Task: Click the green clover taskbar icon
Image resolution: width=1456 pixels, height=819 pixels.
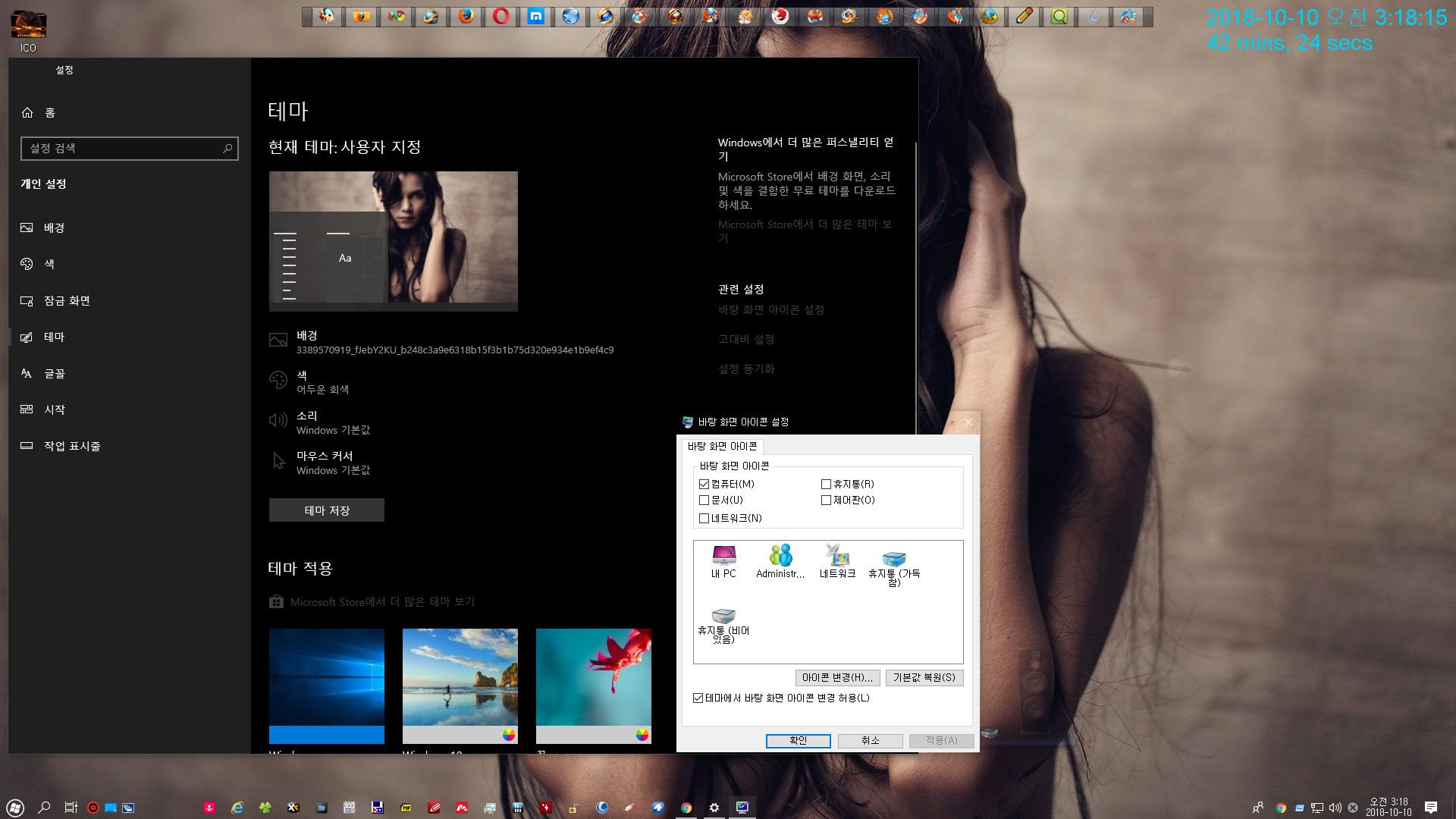Action: pyautogui.click(x=265, y=808)
